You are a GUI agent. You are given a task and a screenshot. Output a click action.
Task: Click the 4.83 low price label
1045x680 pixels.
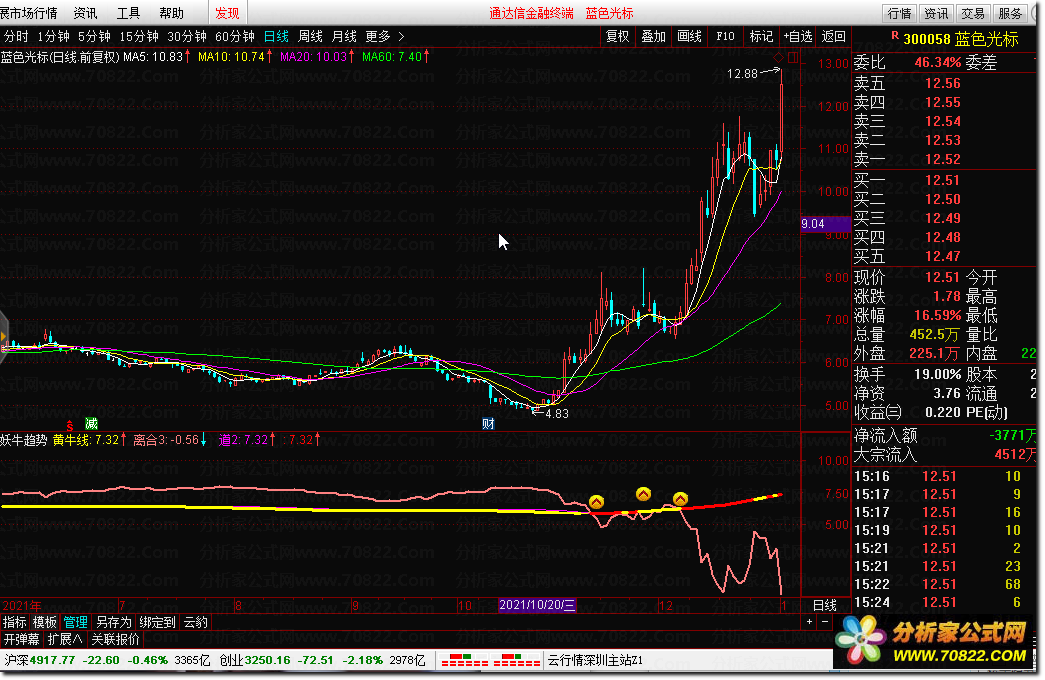tap(557, 413)
